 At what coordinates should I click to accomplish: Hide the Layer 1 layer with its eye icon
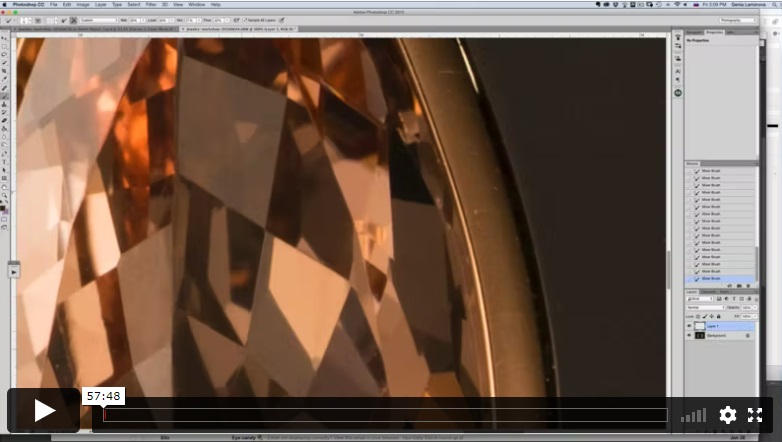click(x=689, y=326)
